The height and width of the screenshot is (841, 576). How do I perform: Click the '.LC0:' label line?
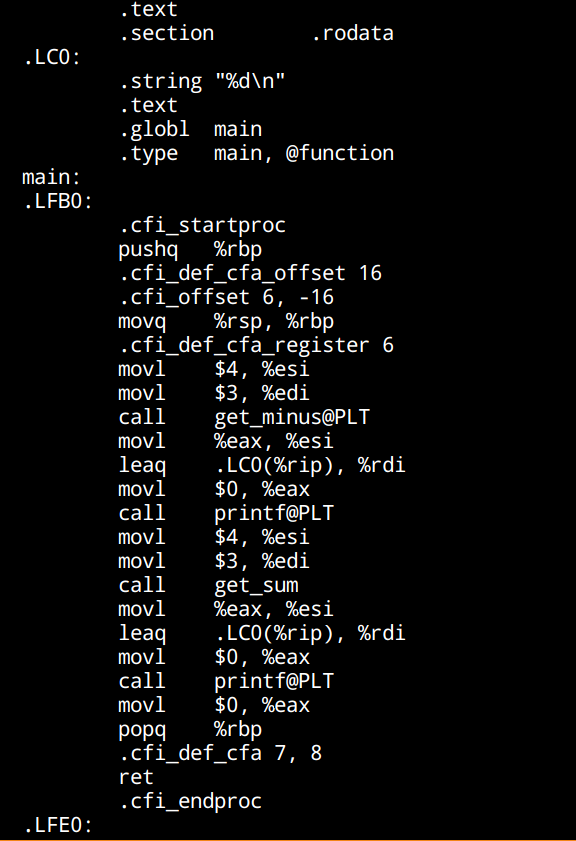[52, 57]
